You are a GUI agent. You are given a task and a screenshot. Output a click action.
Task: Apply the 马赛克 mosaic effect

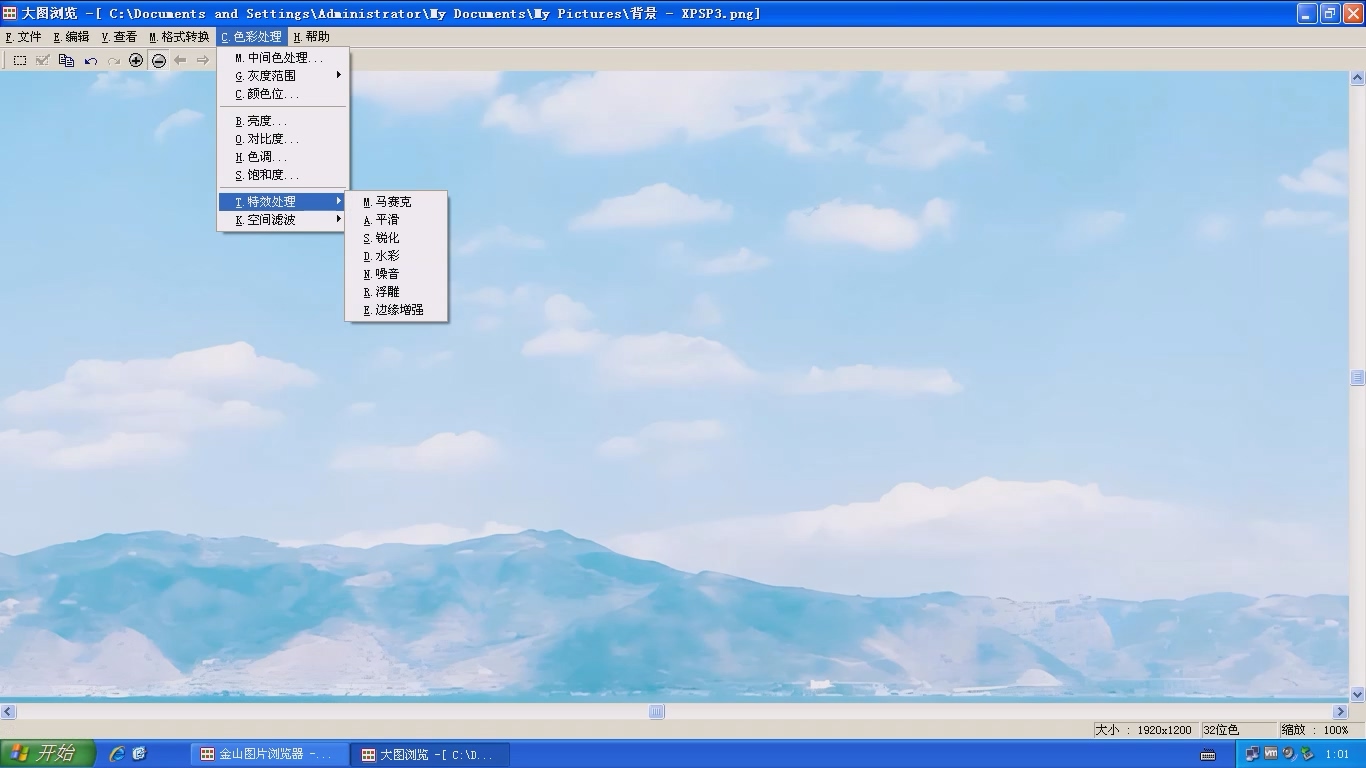pos(396,202)
